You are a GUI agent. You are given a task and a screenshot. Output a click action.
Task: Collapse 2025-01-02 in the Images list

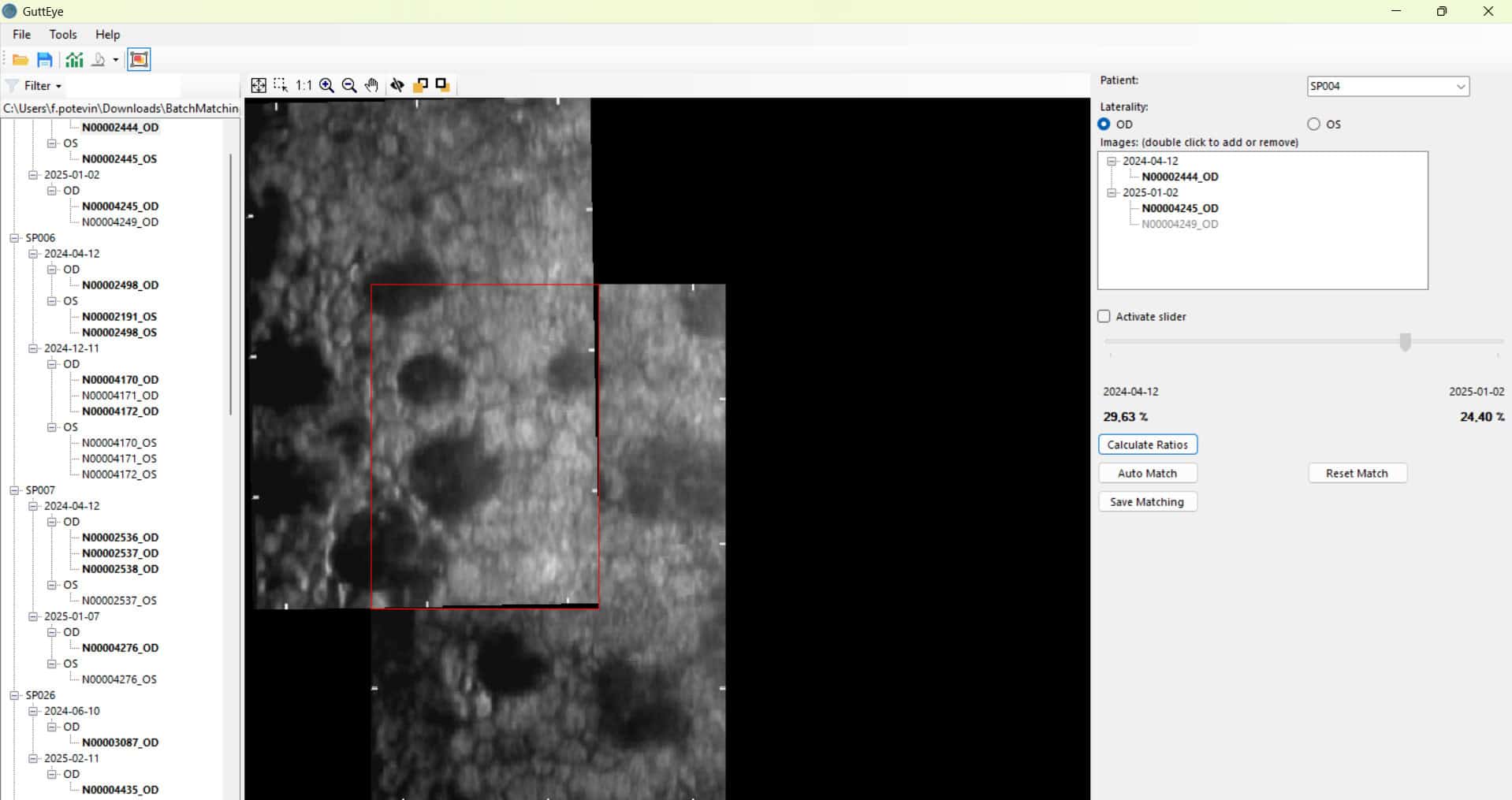[x=1112, y=192]
